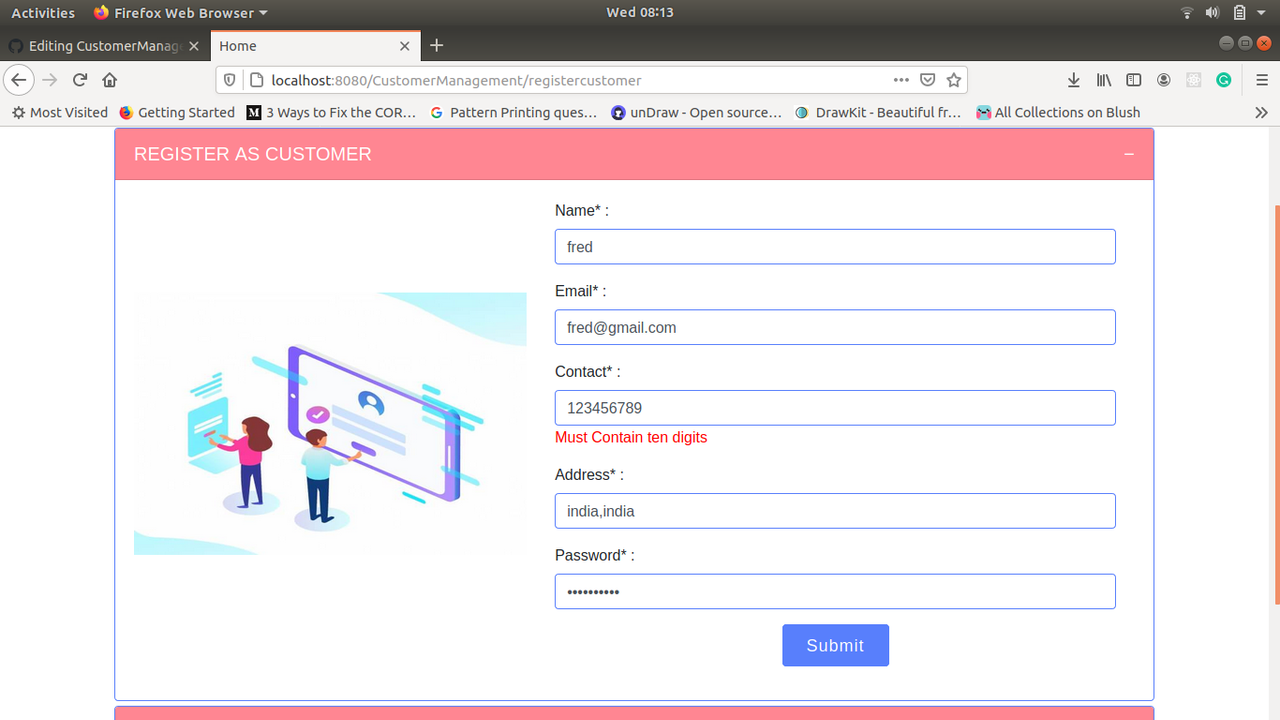Screen dimensions: 1280x720
Task: Open the Firefox Account icon
Action: pyautogui.click(x=1163, y=80)
